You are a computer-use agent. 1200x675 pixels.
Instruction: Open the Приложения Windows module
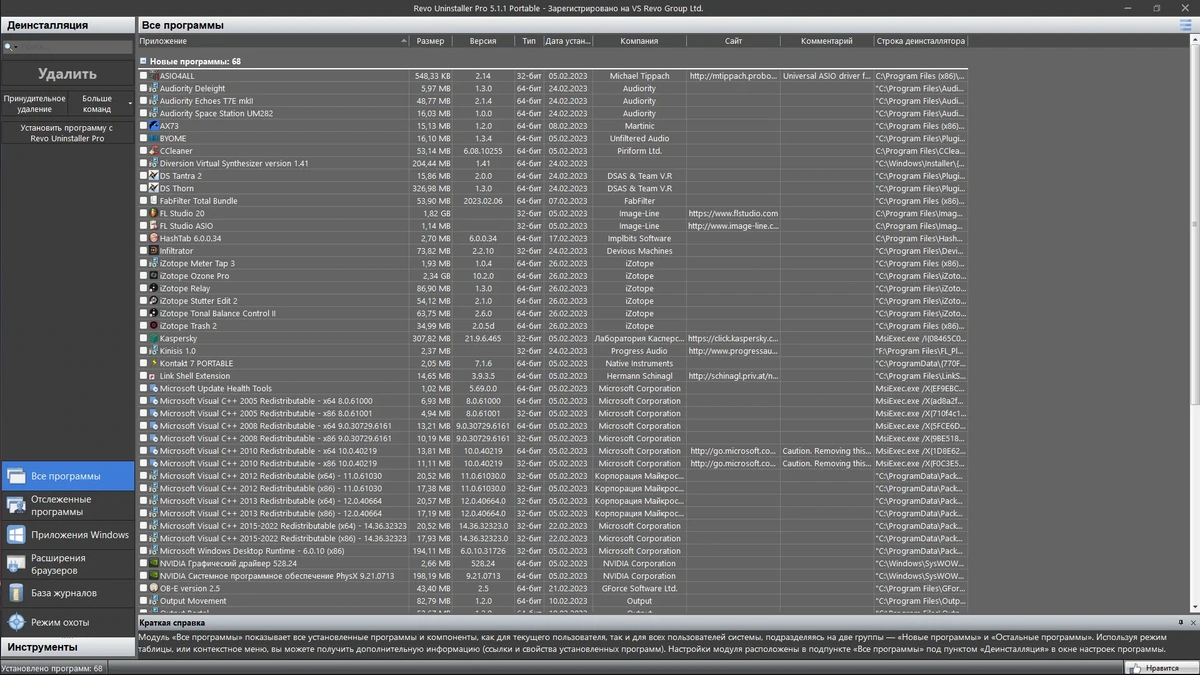[x=67, y=534]
